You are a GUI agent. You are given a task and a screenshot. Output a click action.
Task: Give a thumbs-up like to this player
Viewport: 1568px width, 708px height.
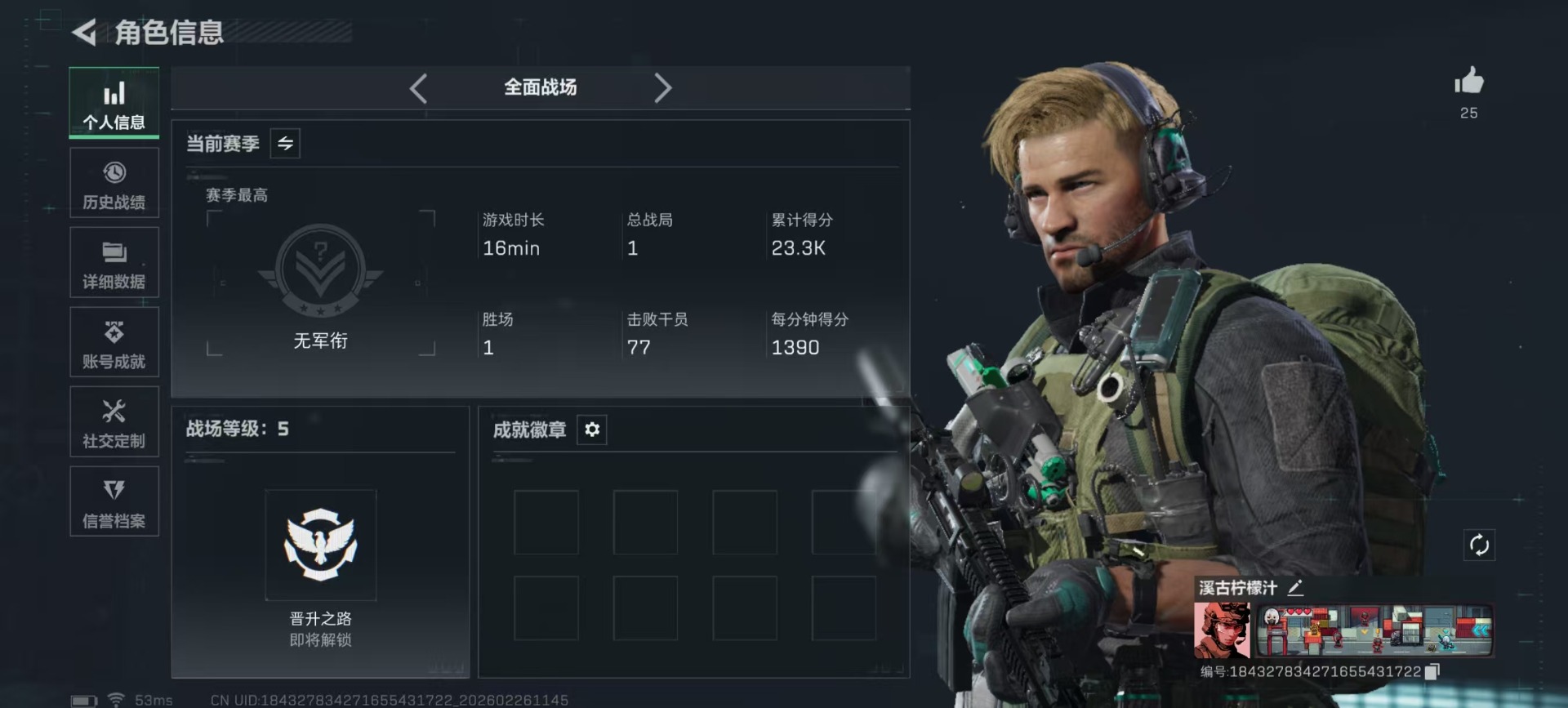(x=1468, y=81)
